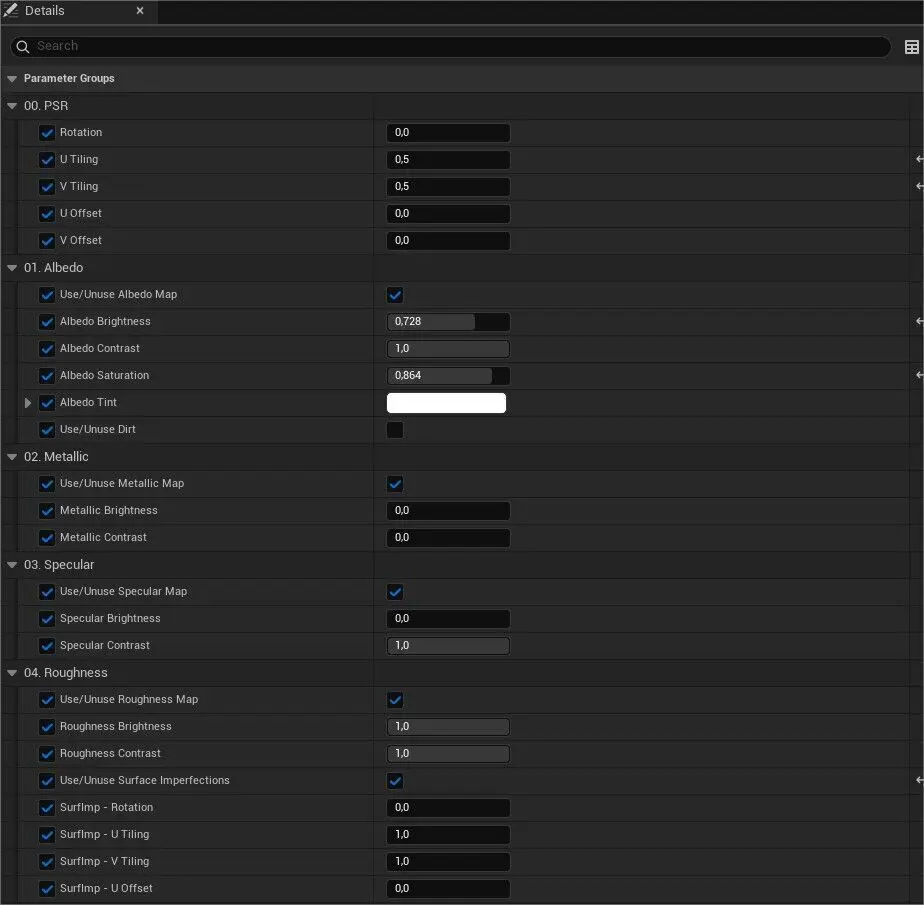Edit the Specular Brightness value field
The width and height of the screenshot is (924, 905).
[x=448, y=619]
